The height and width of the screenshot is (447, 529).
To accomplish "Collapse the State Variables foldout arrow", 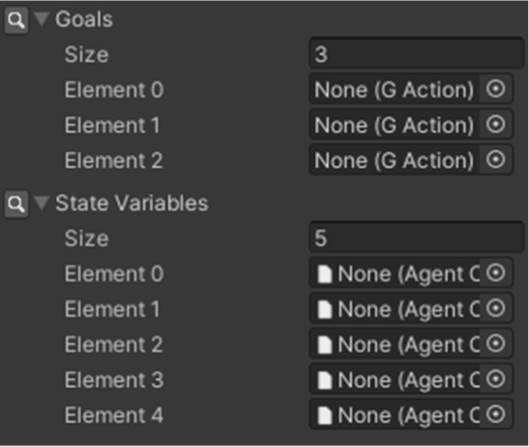I will [x=42, y=203].
